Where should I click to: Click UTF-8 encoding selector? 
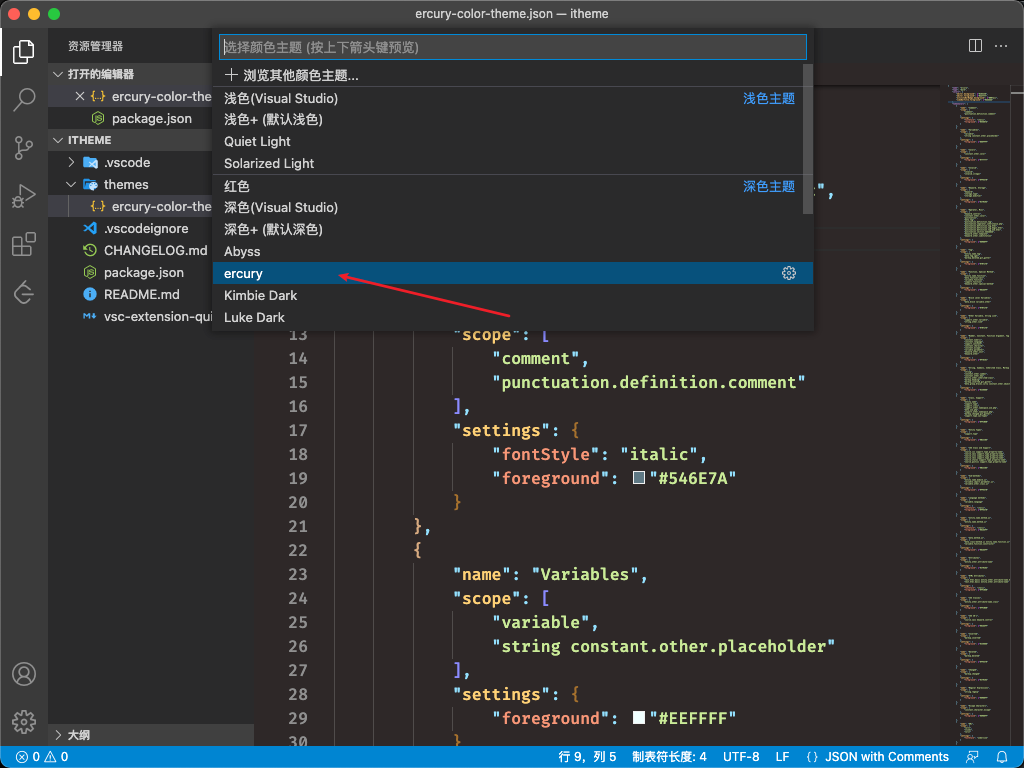click(x=741, y=757)
